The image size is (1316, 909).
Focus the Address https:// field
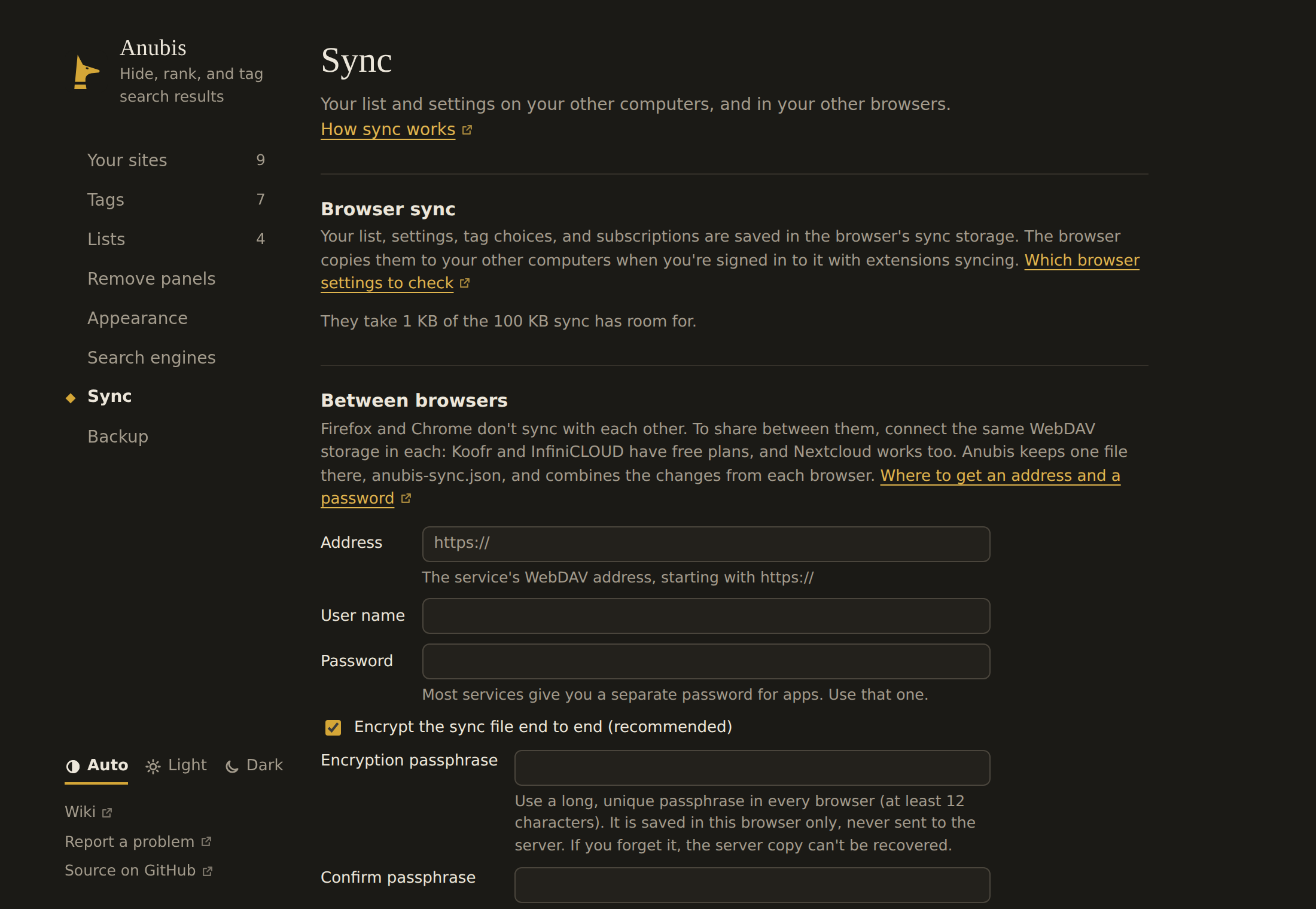tap(706, 544)
